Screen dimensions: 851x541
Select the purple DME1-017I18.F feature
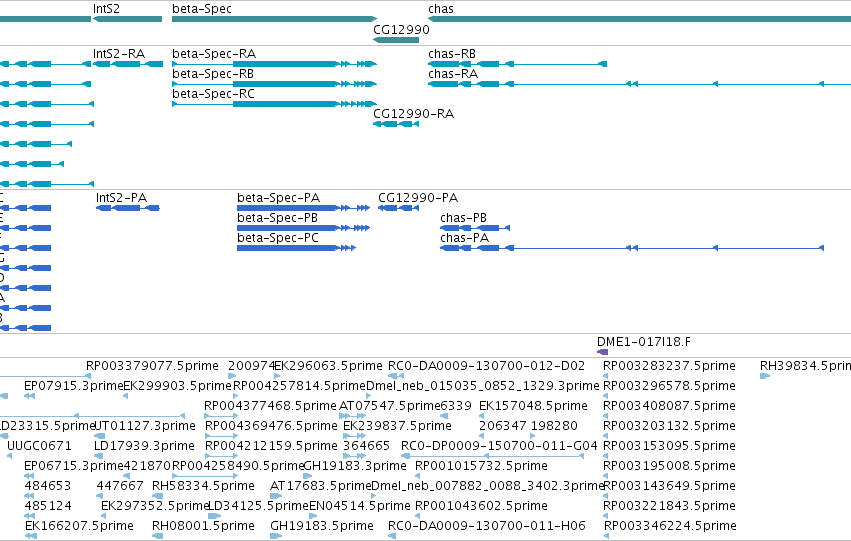point(602,352)
